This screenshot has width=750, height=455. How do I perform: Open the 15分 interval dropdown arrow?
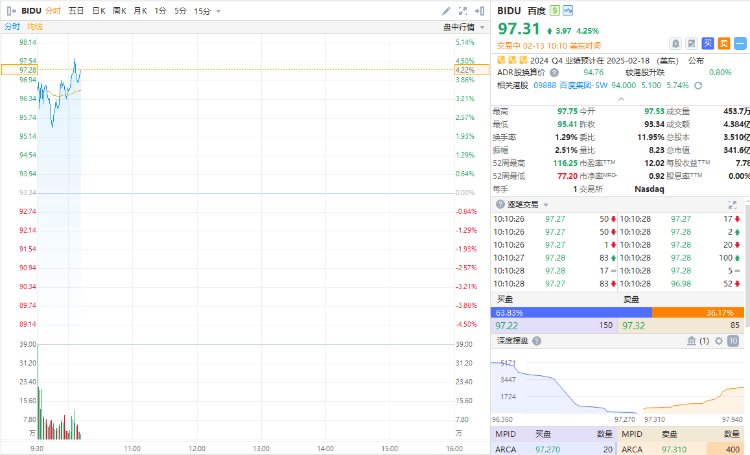(x=219, y=10)
